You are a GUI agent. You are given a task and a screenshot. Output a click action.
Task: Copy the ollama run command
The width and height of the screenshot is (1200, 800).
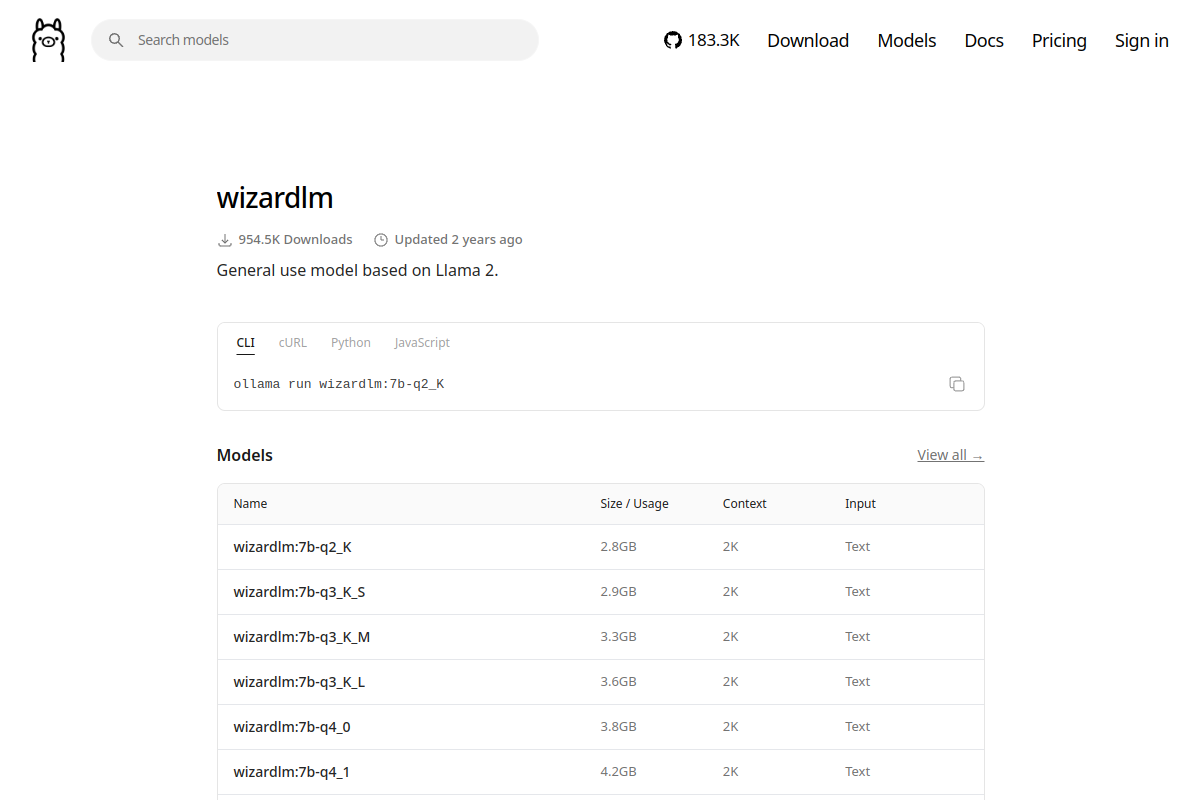957,384
